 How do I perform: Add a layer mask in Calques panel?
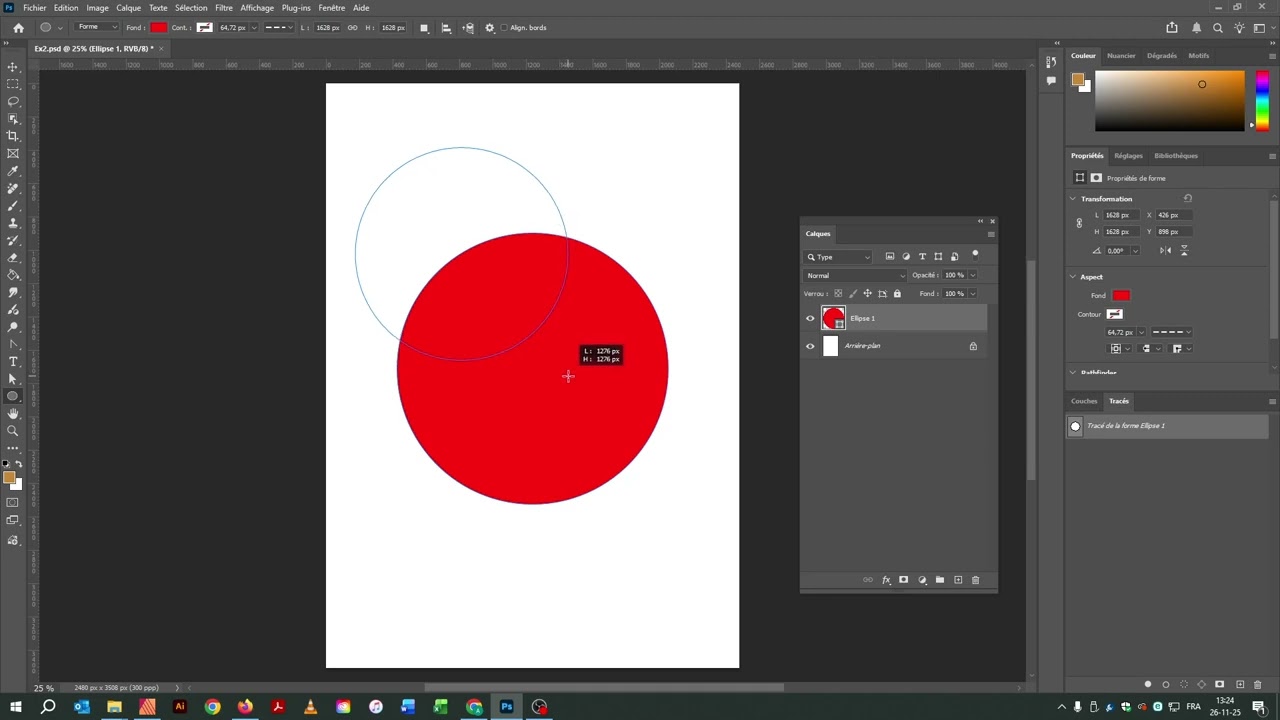pyautogui.click(x=903, y=580)
